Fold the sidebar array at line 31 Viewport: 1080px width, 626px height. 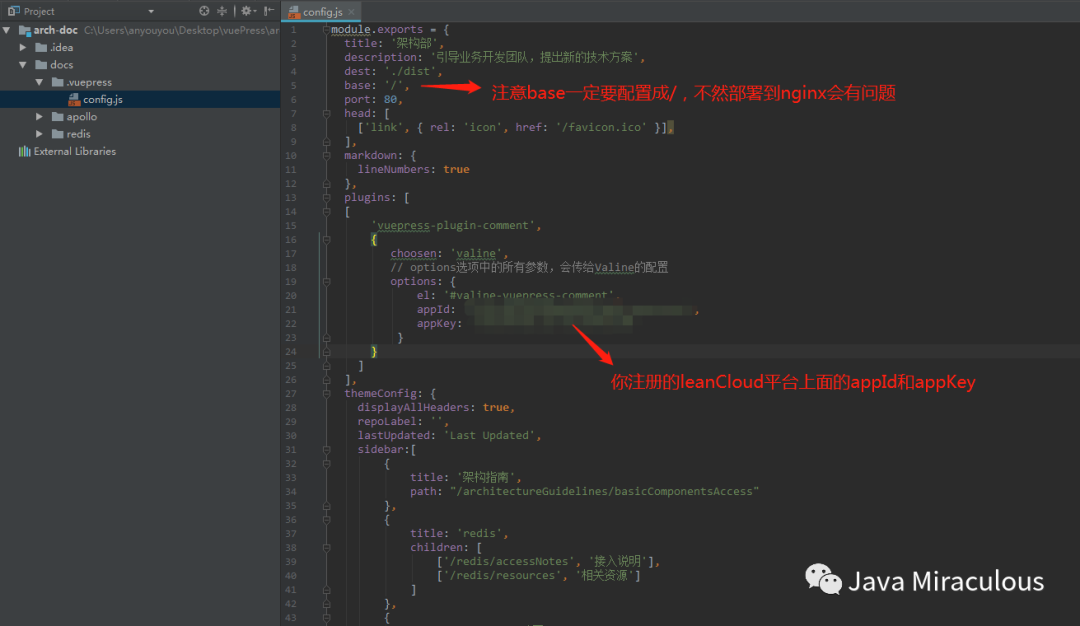click(326, 450)
